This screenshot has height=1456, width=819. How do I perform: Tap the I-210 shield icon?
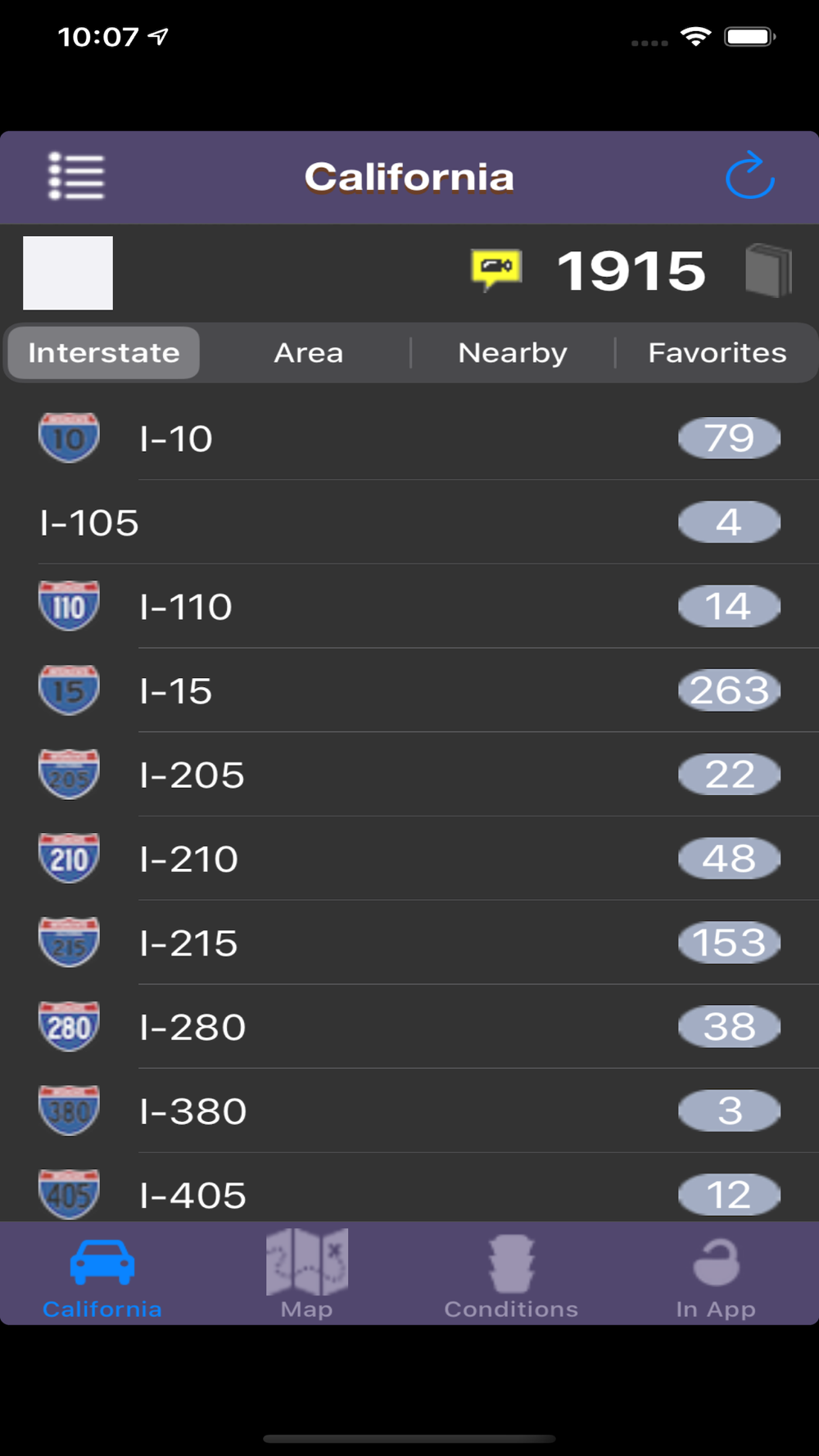click(x=69, y=858)
